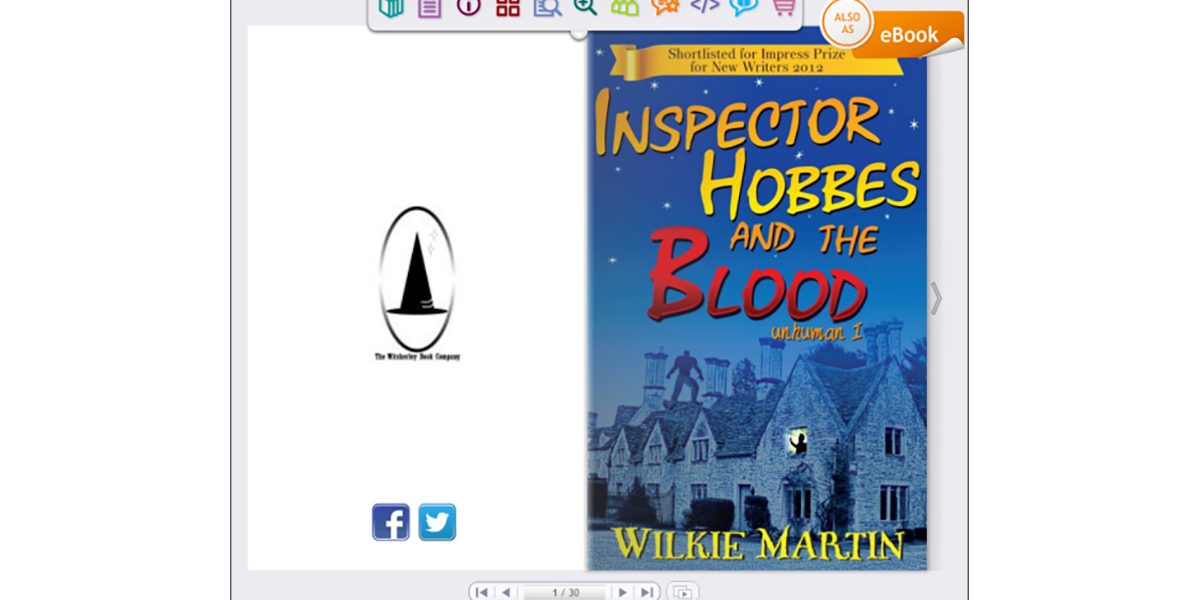The image size is (1200, 600).
Task: Open the pink shopping cart icon
Action: click(784, 6)
